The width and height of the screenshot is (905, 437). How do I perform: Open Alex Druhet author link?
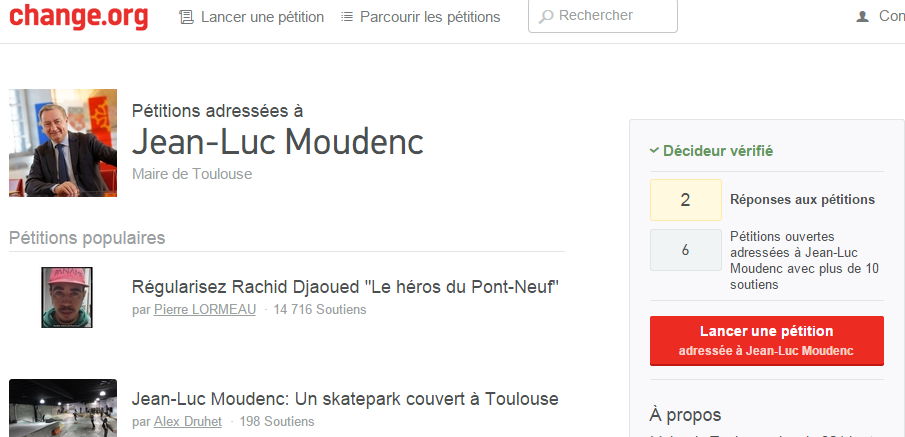click(188, 422)
